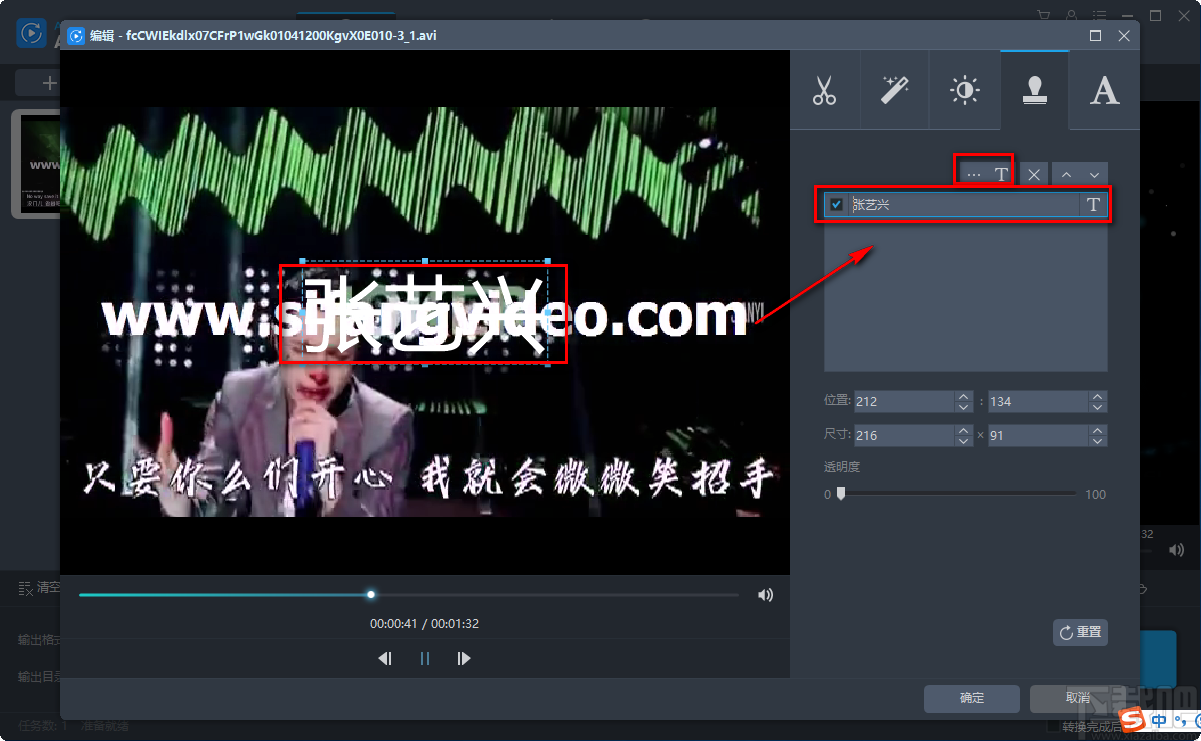The width and height of the screenshot is (1201, 741).
Task: Step forward one frame in preview
Action: coord(463,658)
